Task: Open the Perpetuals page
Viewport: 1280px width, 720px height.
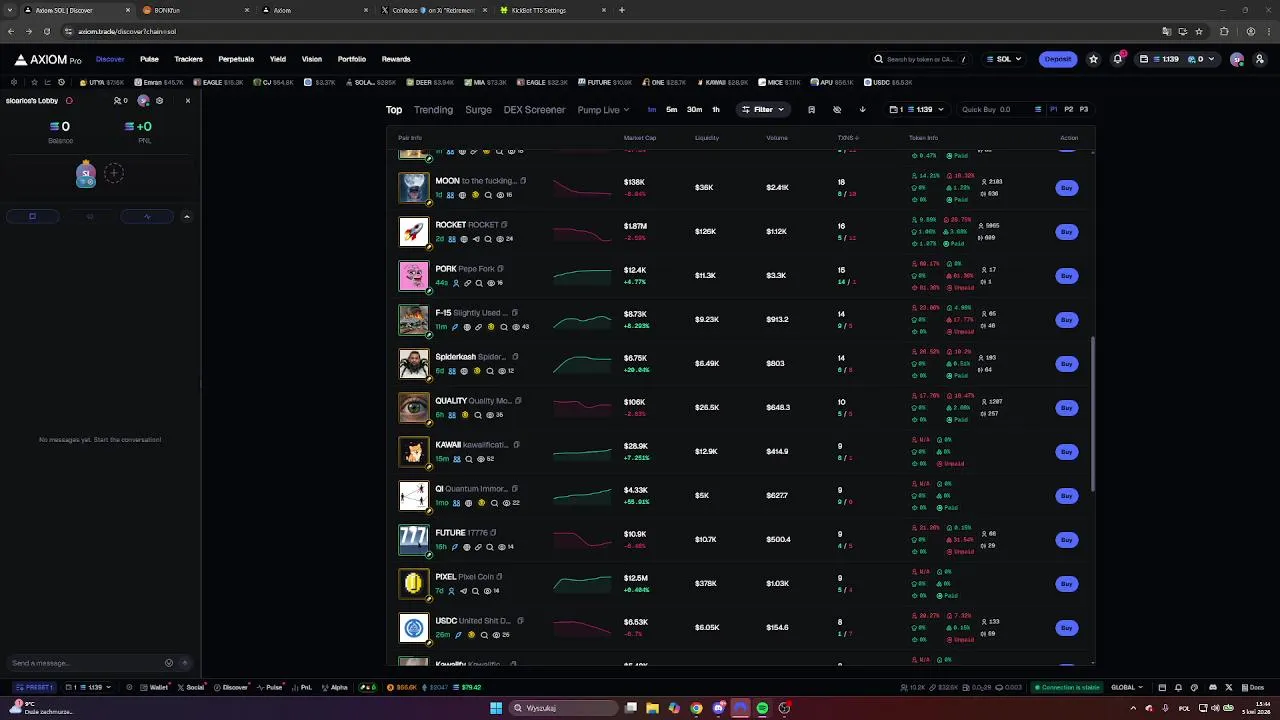Action: pos(236,59)
